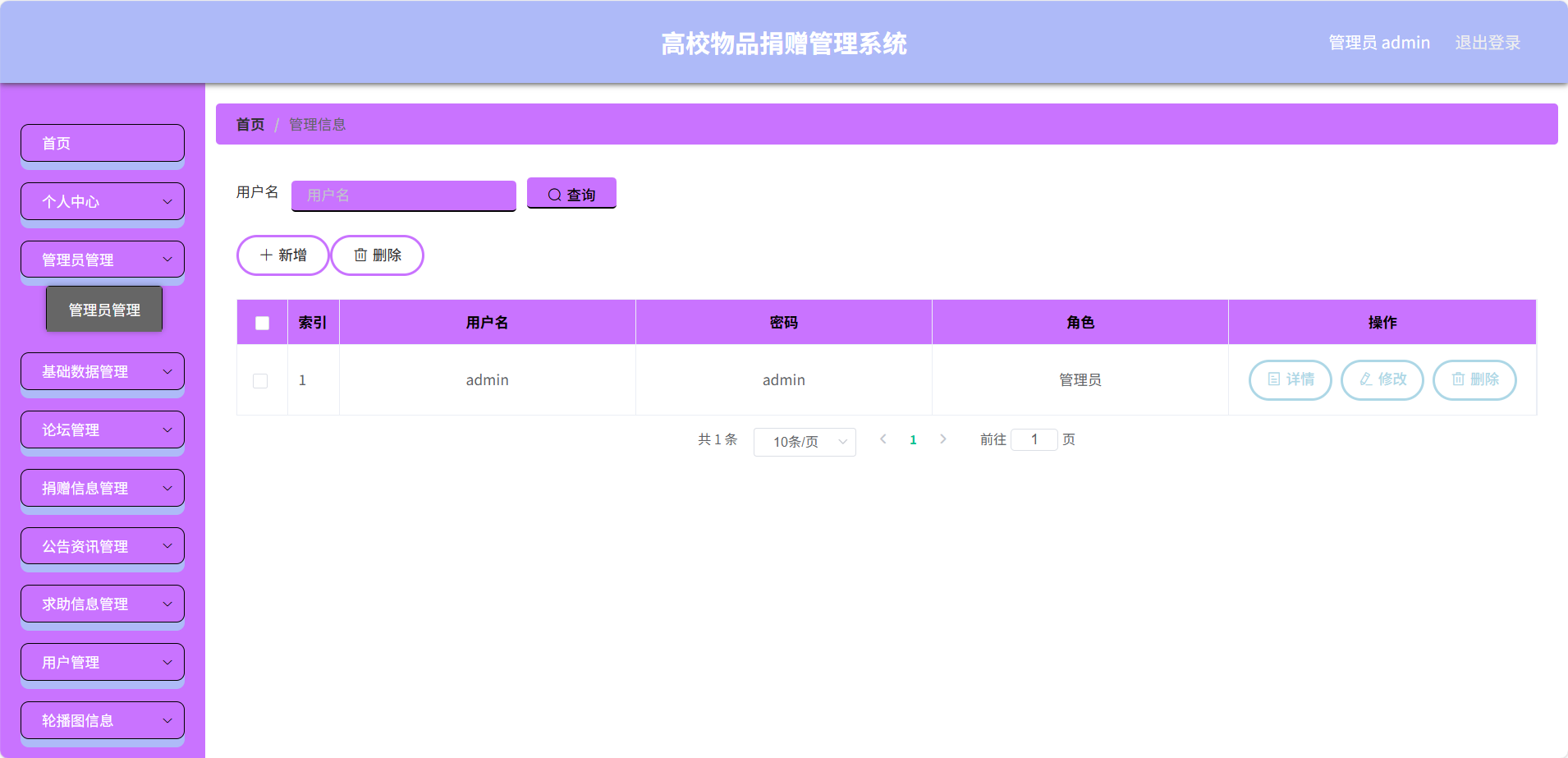Click the 角色 column header
This screenshot has width=1568, height=758.
1080,323
